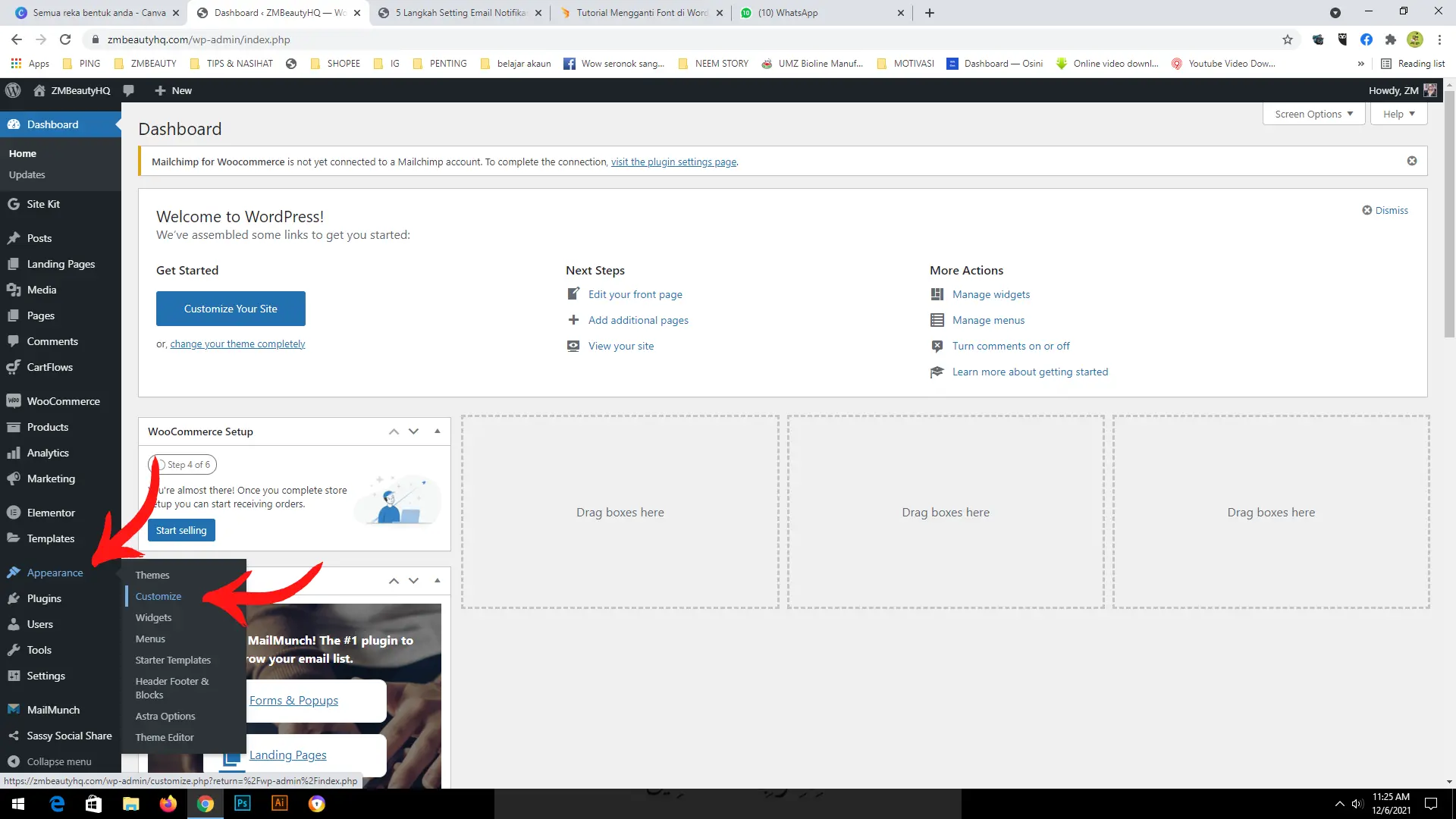
Task: Select Customize in the Appearance submenu
Action: [x=158, y=596]
